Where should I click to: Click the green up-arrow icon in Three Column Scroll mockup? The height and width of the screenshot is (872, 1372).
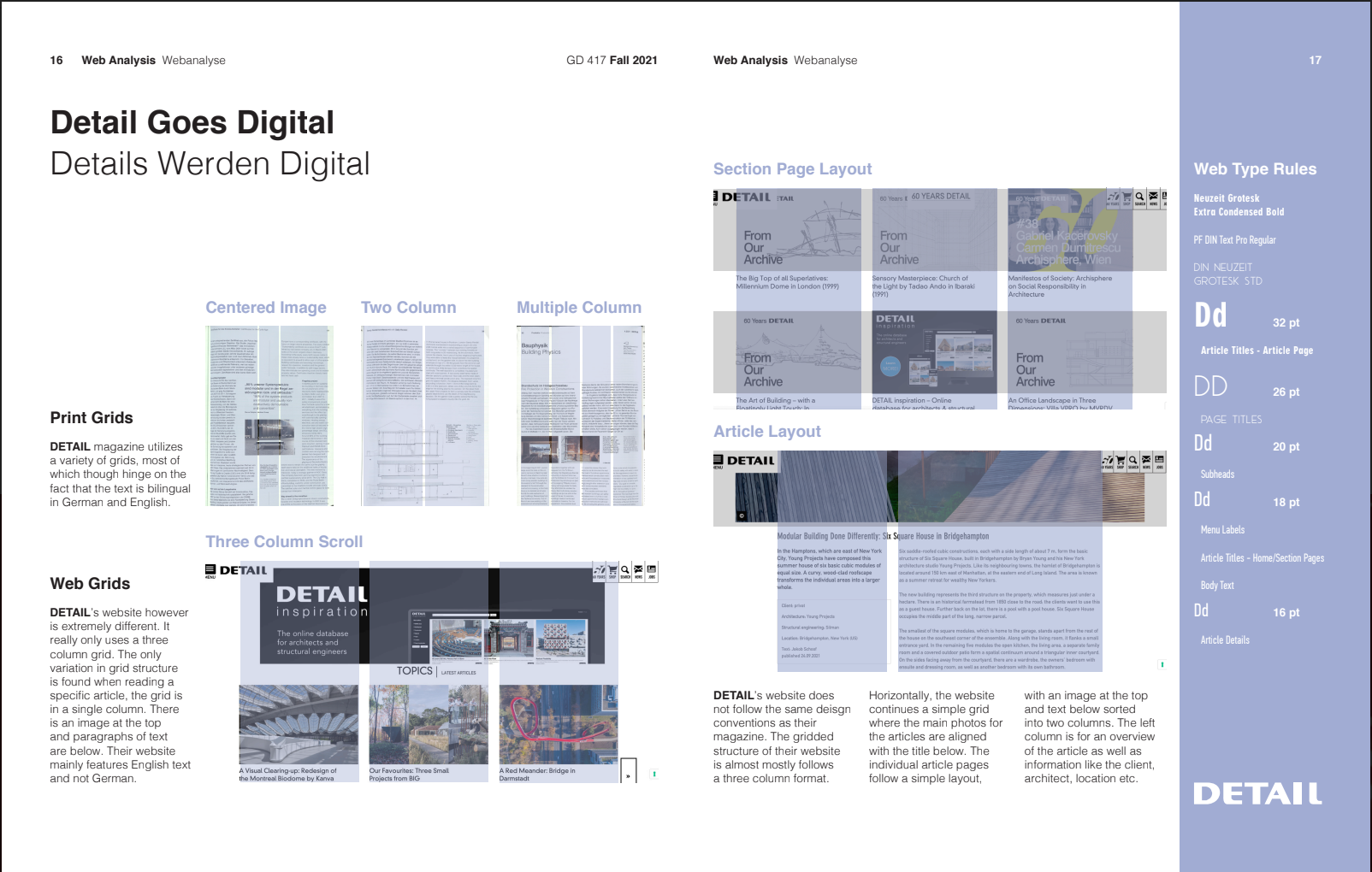654,774
